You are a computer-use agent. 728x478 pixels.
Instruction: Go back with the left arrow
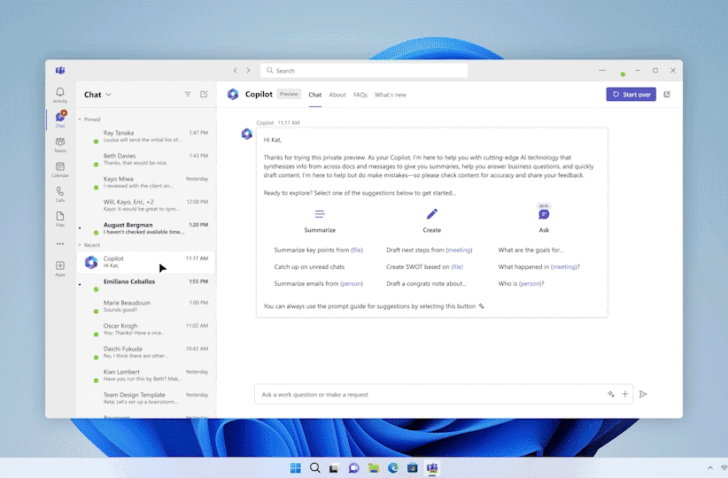point(235,71)
